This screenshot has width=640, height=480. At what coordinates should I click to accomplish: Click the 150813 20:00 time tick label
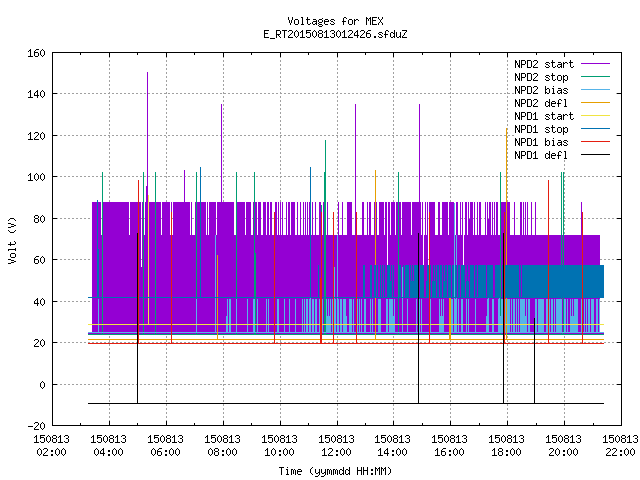point(563,445)
